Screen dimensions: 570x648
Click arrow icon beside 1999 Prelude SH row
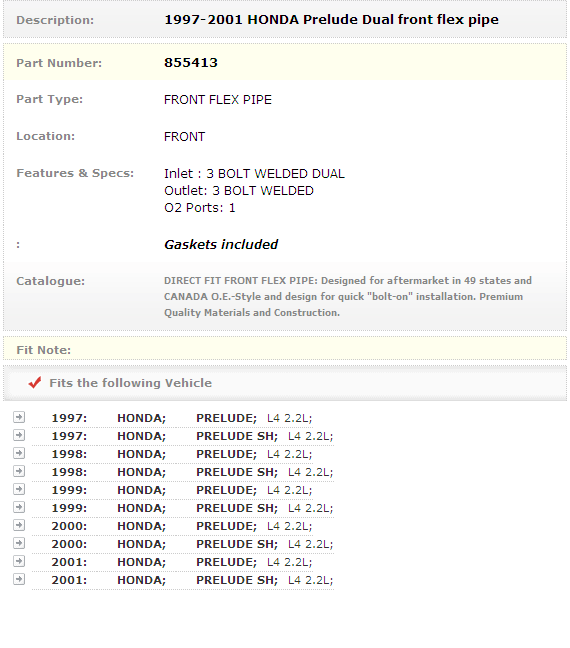click(19, 507)
